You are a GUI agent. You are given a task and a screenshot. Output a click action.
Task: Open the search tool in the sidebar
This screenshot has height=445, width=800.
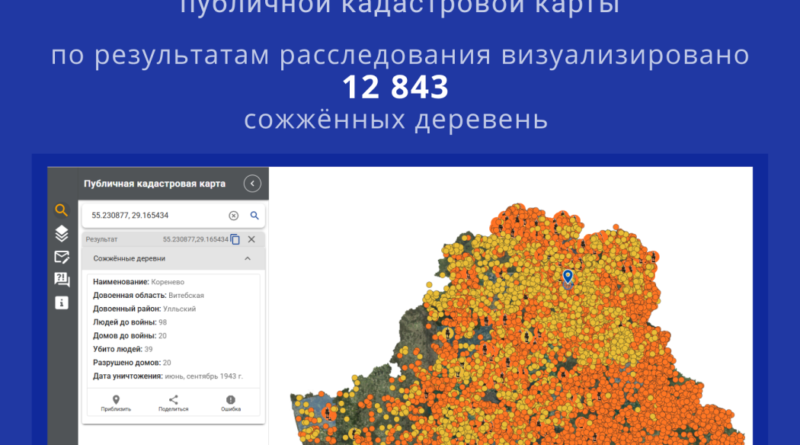pyautogui.click(x=61, y=211)
